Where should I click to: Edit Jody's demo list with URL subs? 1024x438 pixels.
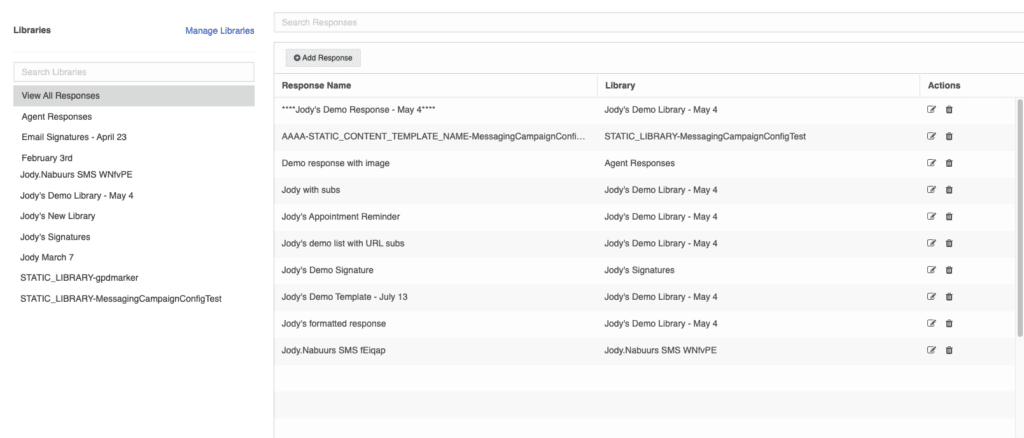tap(932, 243)
